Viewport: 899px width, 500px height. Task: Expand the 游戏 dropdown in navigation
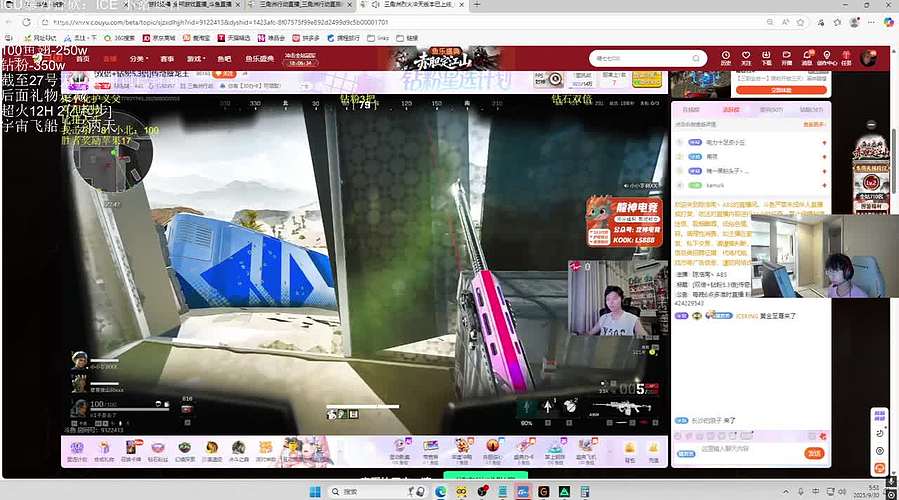coord(196,58)
